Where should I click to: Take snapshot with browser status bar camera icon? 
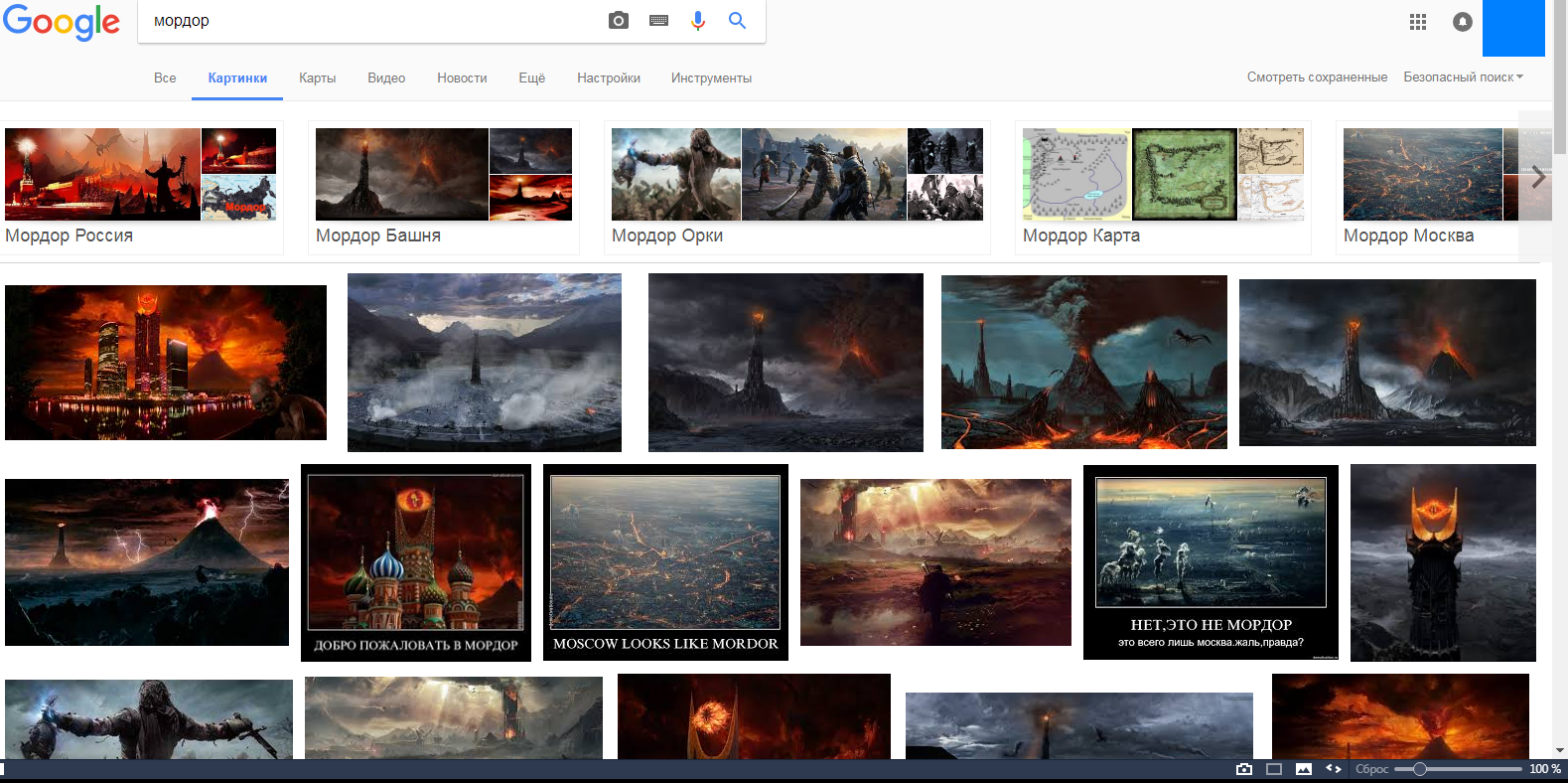pyautogui.click(x=1244, y=769)
